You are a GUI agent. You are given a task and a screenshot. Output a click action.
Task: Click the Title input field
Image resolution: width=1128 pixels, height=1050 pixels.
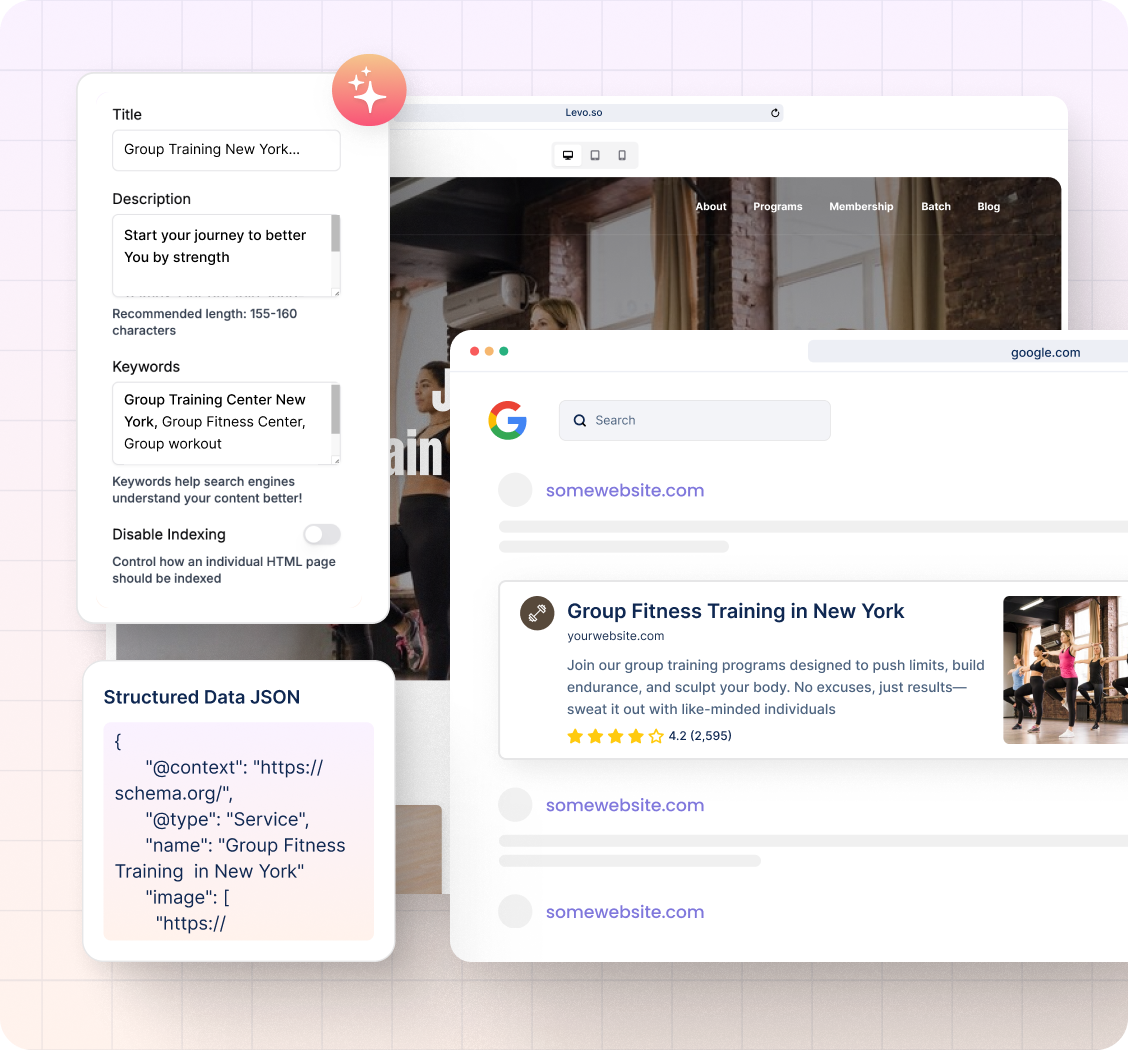[226, 150]
